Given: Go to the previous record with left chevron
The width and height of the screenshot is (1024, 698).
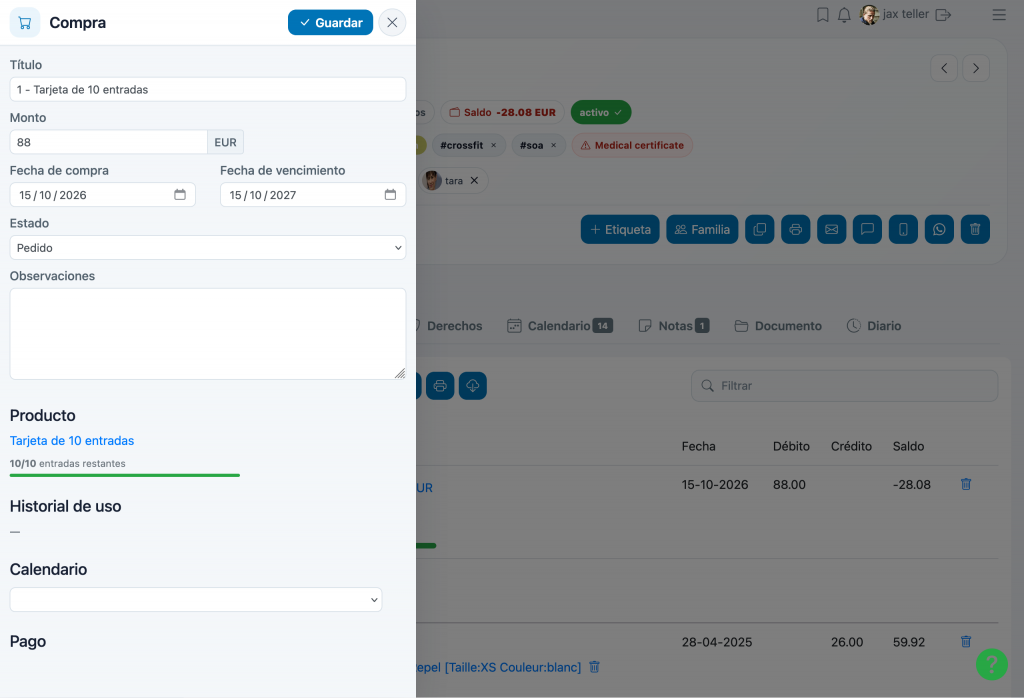Looking at the screenshot, I should click(944, 68).
